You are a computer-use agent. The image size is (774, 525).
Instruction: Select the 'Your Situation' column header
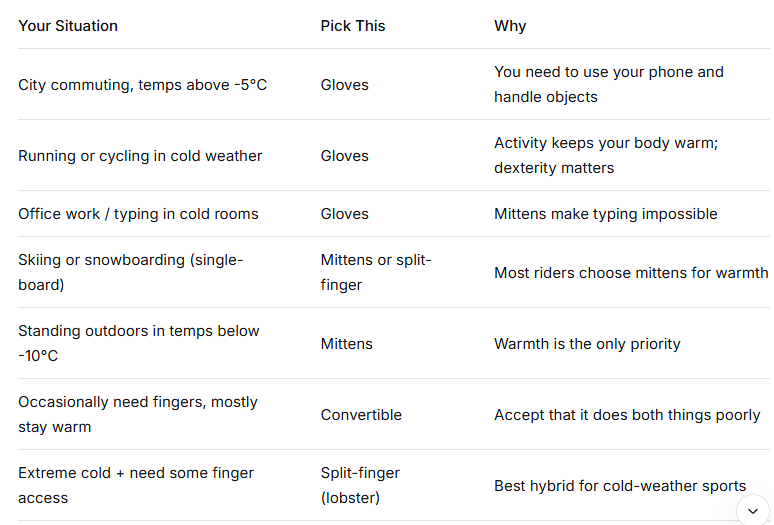(68, 26)
